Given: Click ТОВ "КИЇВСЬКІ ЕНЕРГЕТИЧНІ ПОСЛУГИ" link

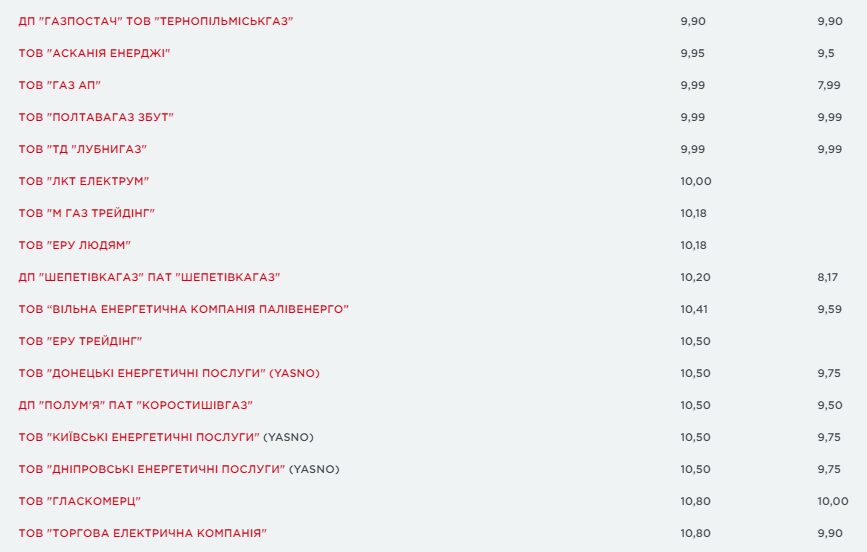Looking at the screenshot, I should 139,438.
